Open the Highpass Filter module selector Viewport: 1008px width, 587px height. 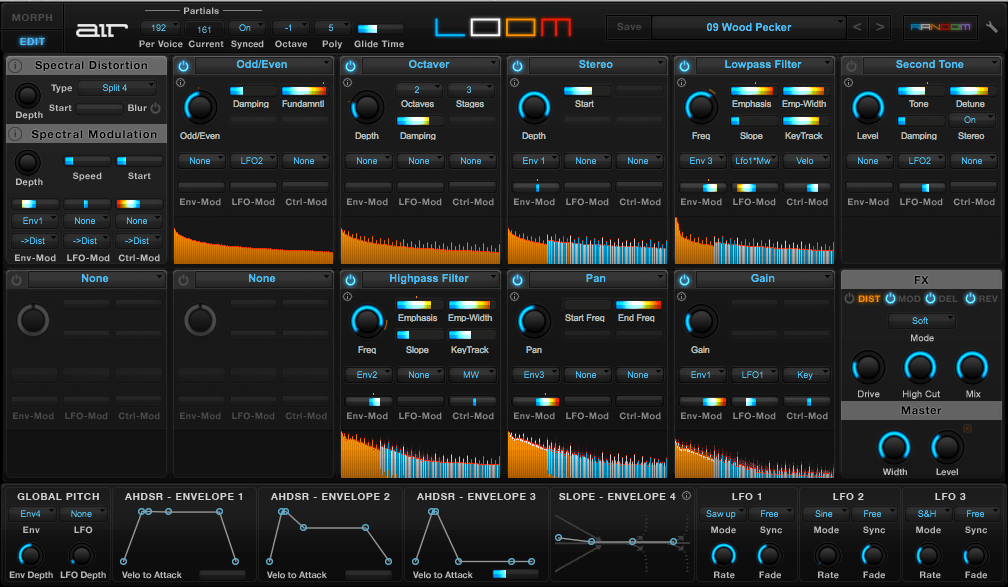(430, 279)
